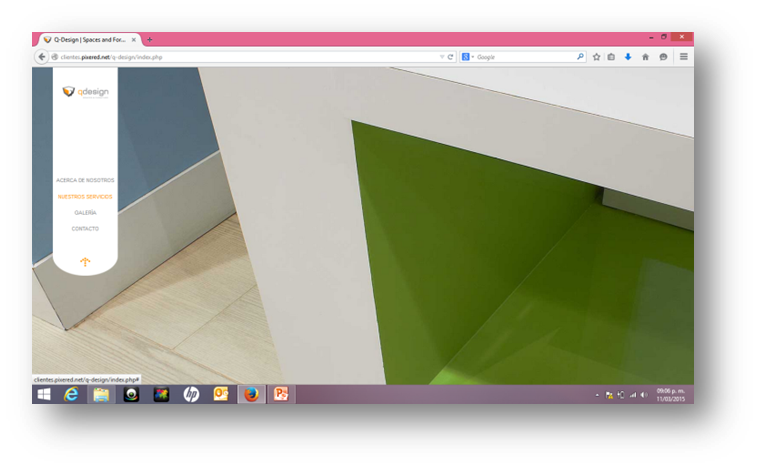Show hidden system tray icons
Image resolution: width=759 pixels, height=469 pixels.
[x=597, y=395]
